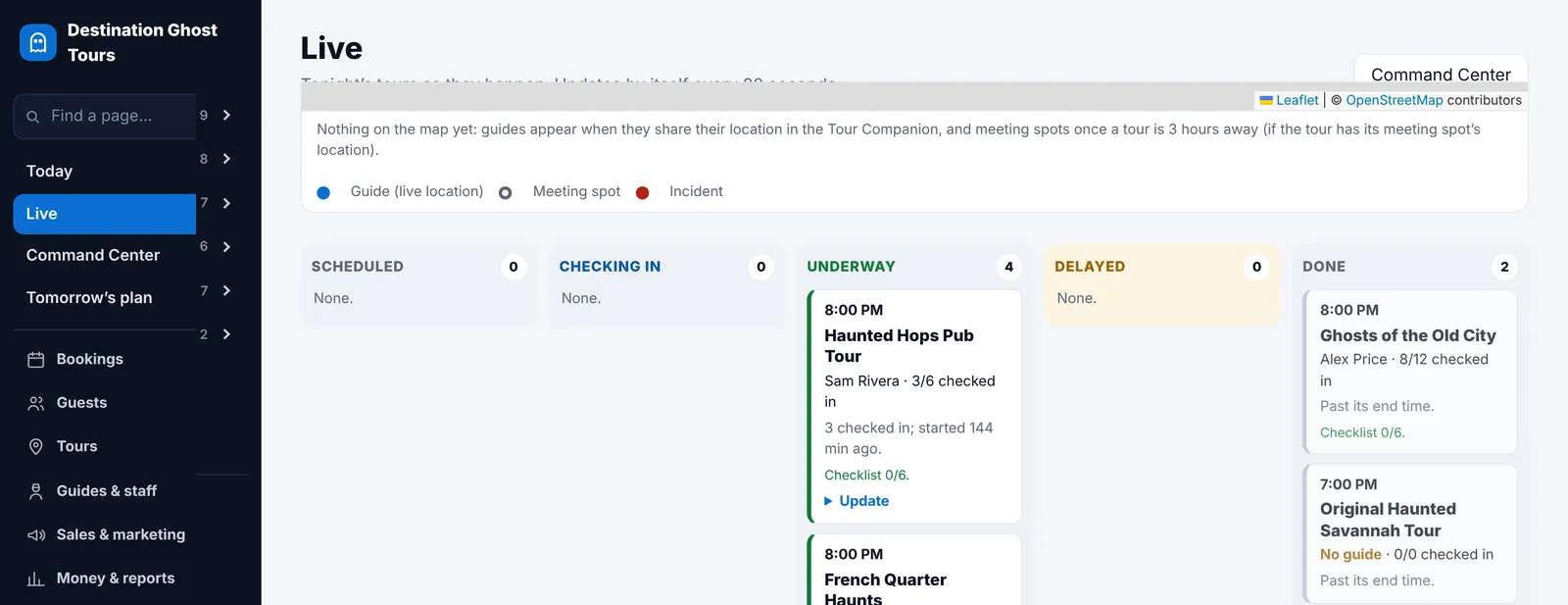Click the UNDERWAY column header

(852, 267)
